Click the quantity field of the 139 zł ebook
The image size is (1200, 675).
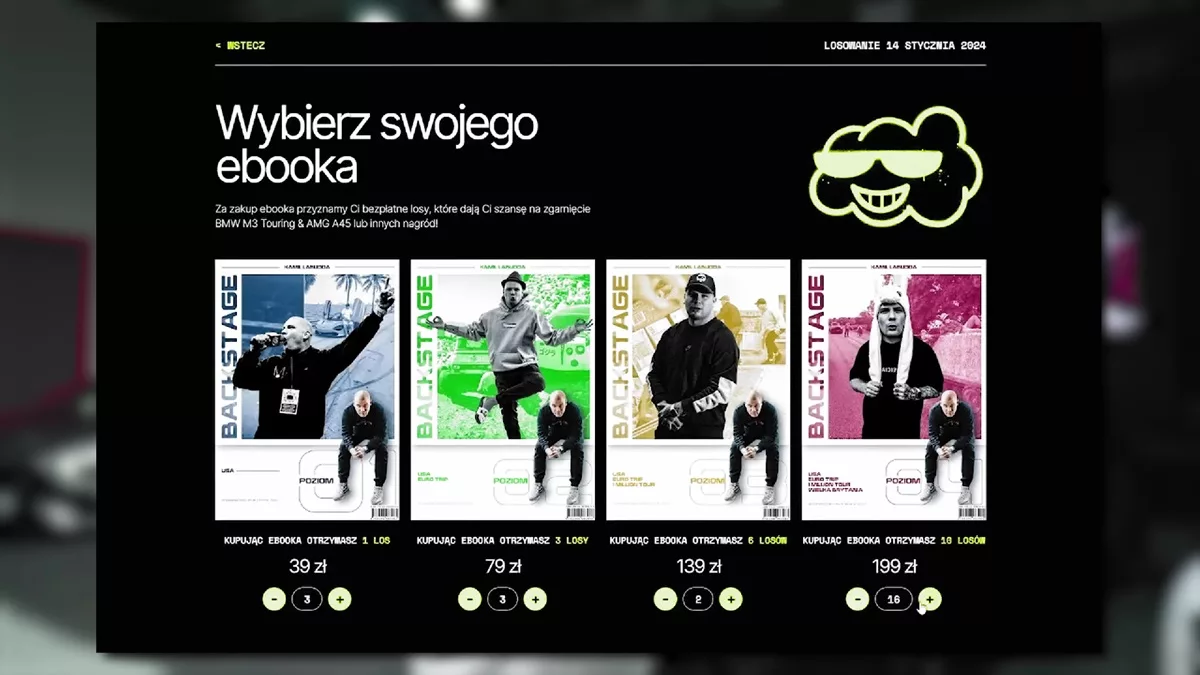[x=698, y=599]
